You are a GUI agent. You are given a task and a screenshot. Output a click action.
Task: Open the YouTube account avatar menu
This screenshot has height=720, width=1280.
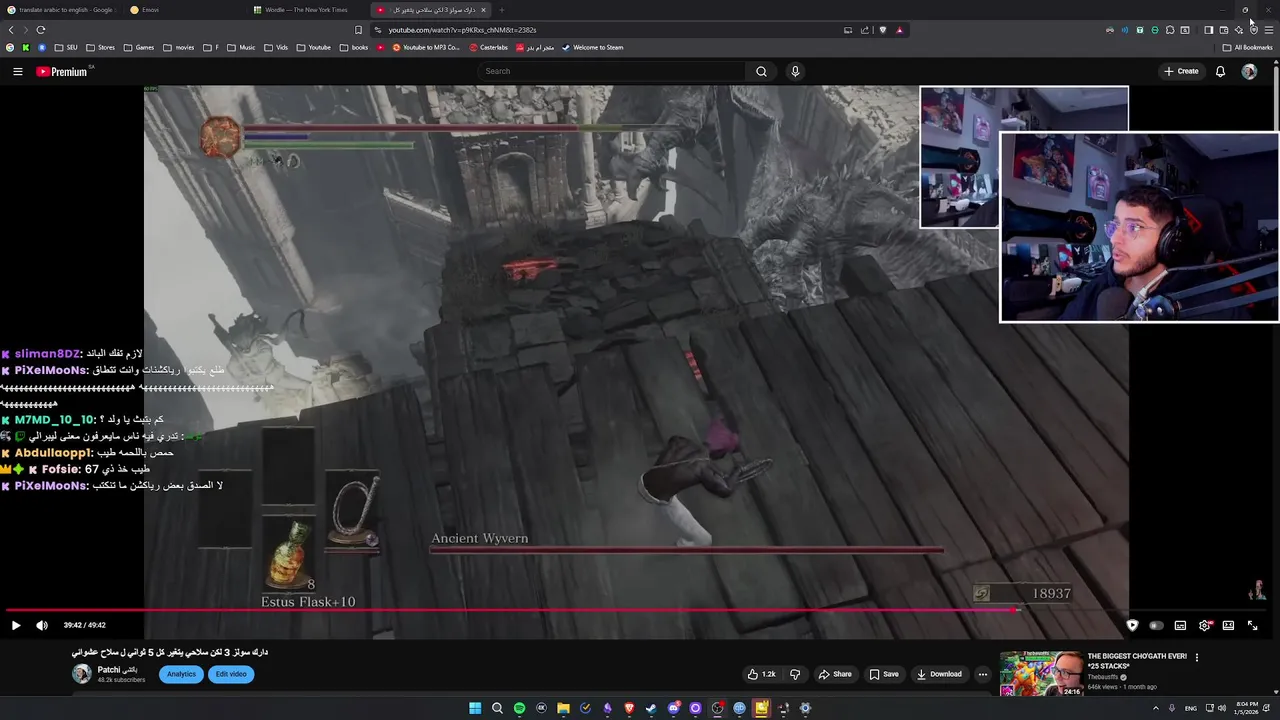1249,71
